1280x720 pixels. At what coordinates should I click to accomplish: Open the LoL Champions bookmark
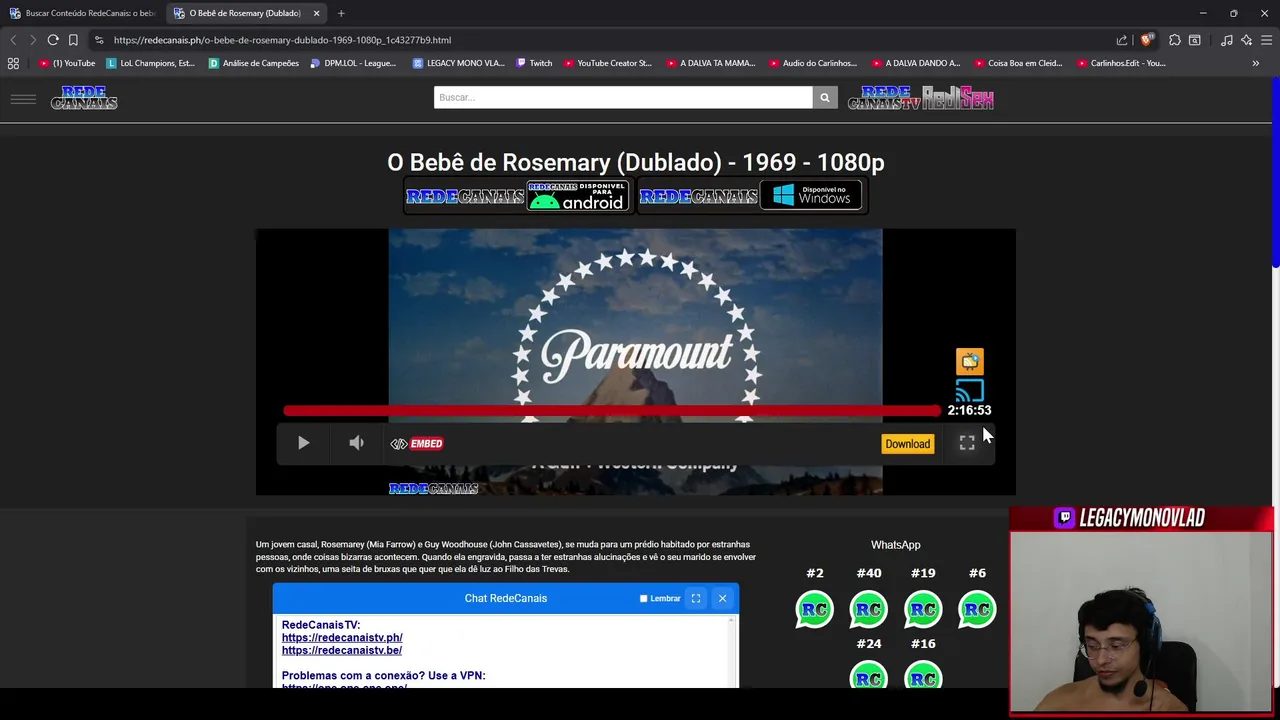151,63
